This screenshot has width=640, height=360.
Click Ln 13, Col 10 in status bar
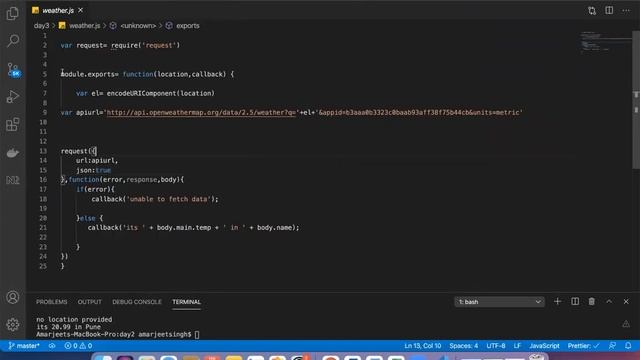click(422, 346)
